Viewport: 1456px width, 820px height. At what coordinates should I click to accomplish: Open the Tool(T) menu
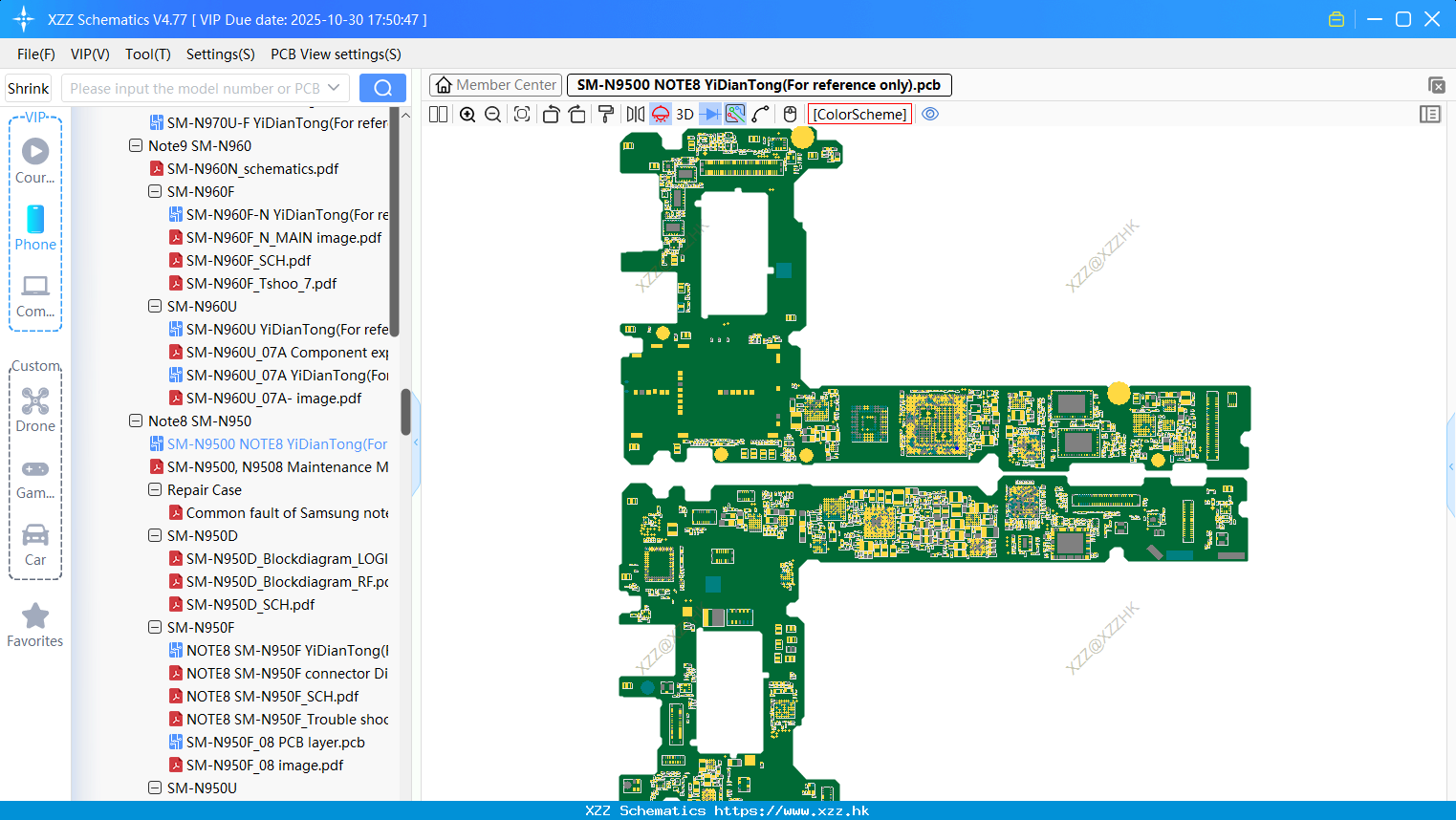[148, 54]
